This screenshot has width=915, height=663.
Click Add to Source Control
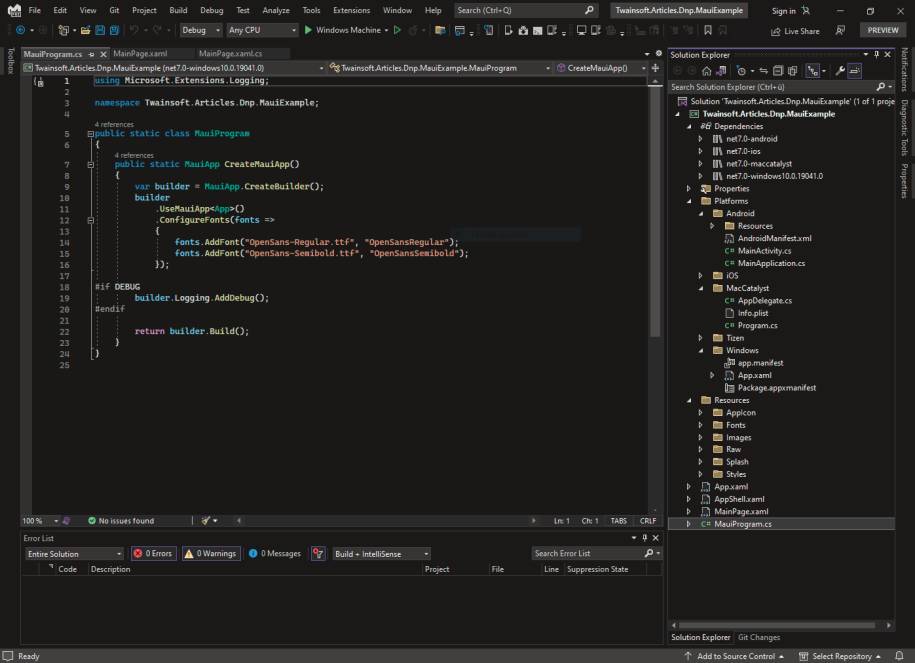[x=735, y=657]
